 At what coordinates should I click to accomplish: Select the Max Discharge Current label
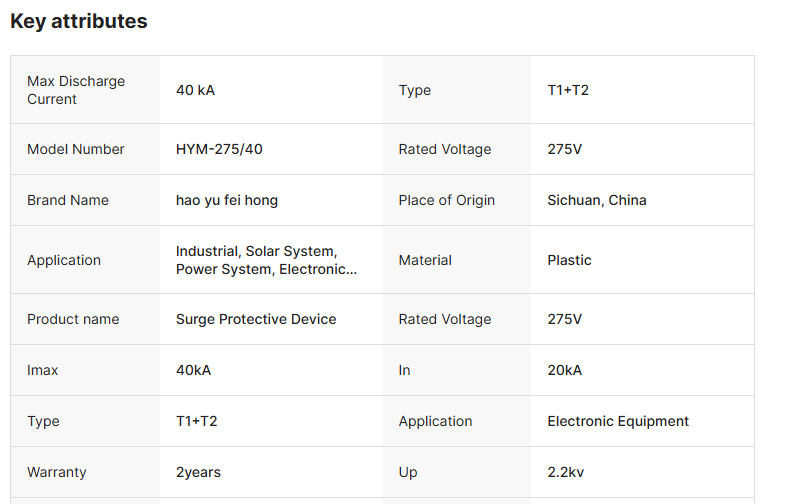pyautogui.click(x=76, y=90)
